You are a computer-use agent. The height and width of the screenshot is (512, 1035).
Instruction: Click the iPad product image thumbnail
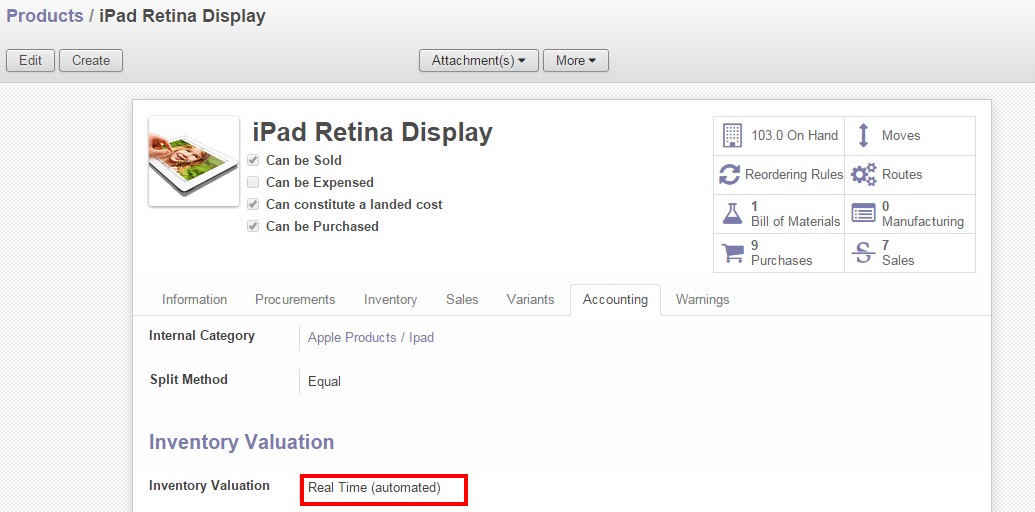pos(193,162)
